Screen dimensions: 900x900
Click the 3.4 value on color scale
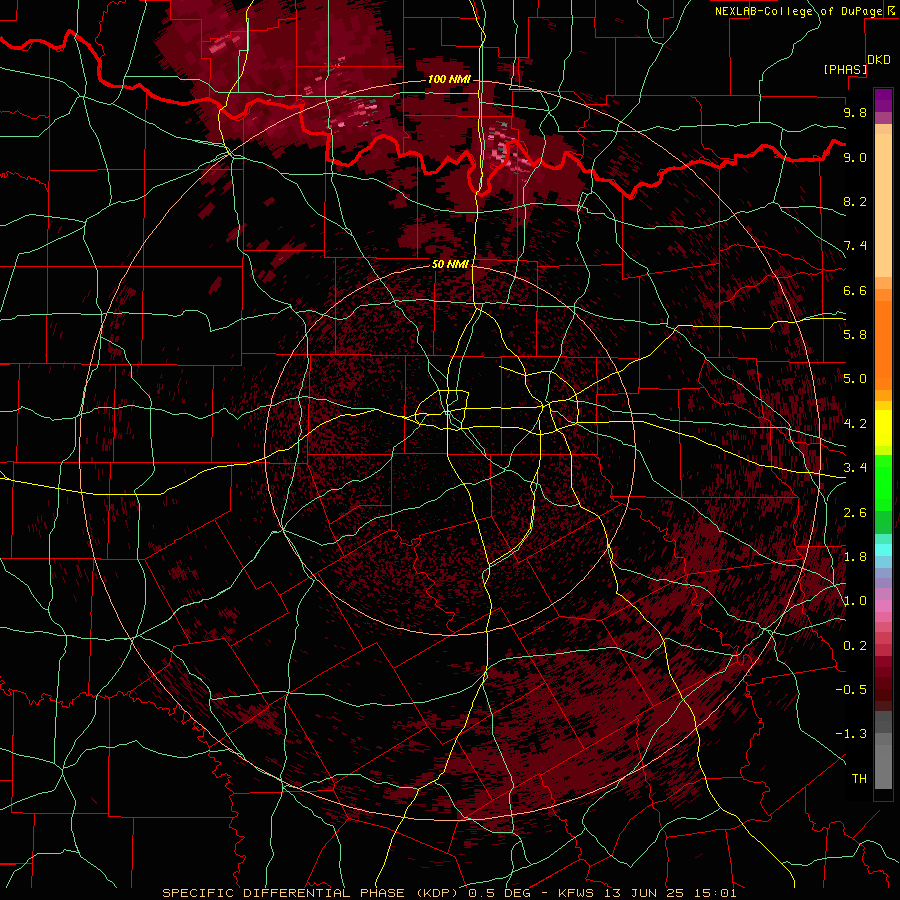[x=855, y=468]
